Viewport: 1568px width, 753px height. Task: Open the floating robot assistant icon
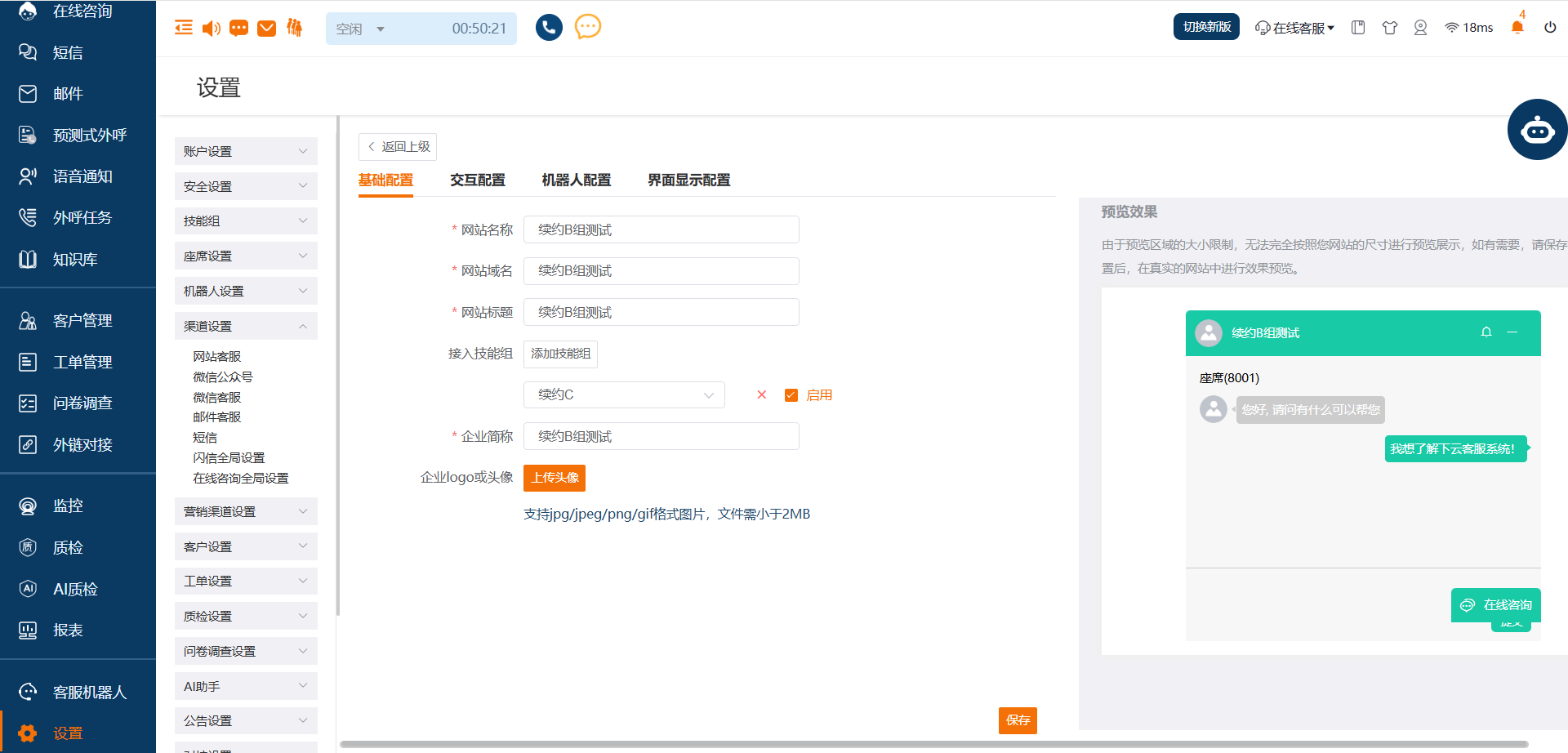(1537, 130)
